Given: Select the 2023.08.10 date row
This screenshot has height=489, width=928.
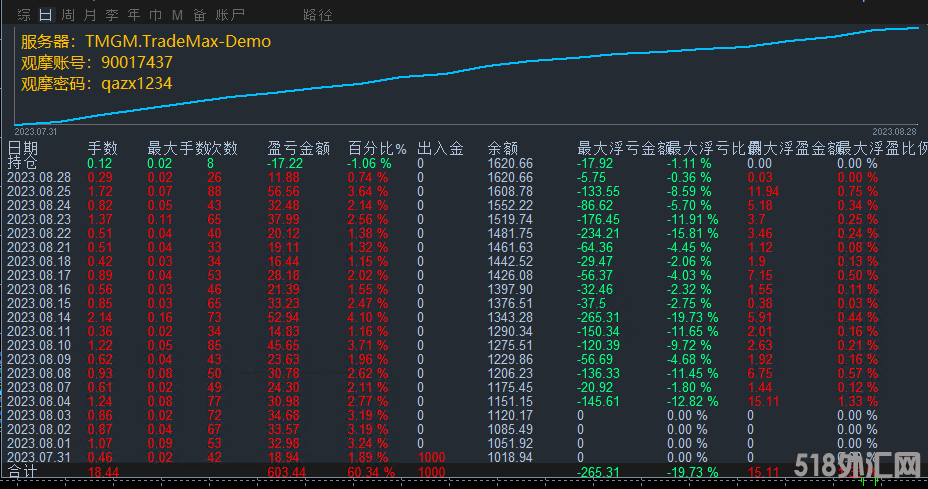Looking at the screenshot, I should [x=38, y=346].
